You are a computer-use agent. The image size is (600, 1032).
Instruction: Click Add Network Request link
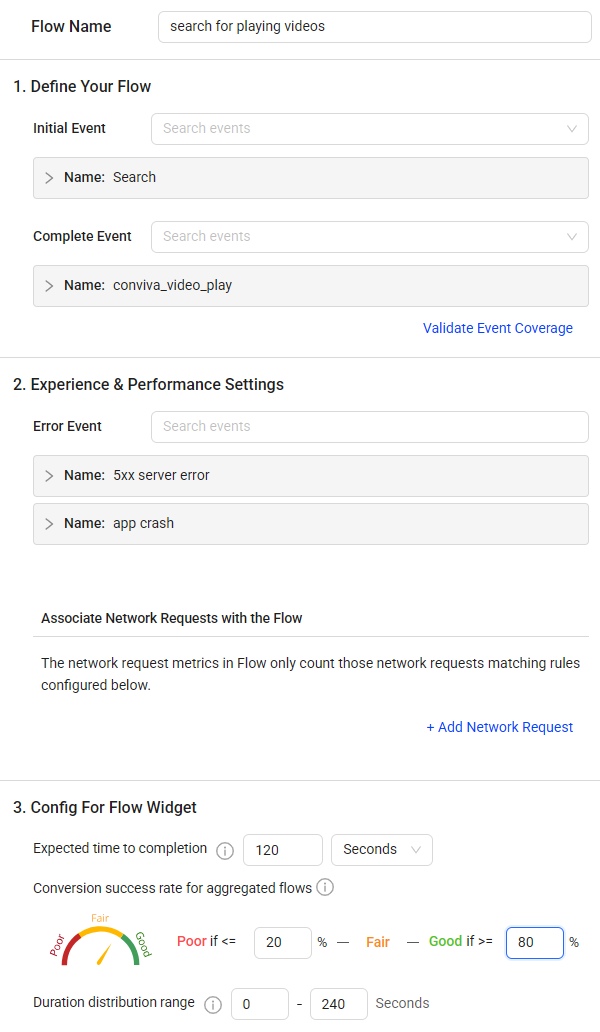coord(499,727)
